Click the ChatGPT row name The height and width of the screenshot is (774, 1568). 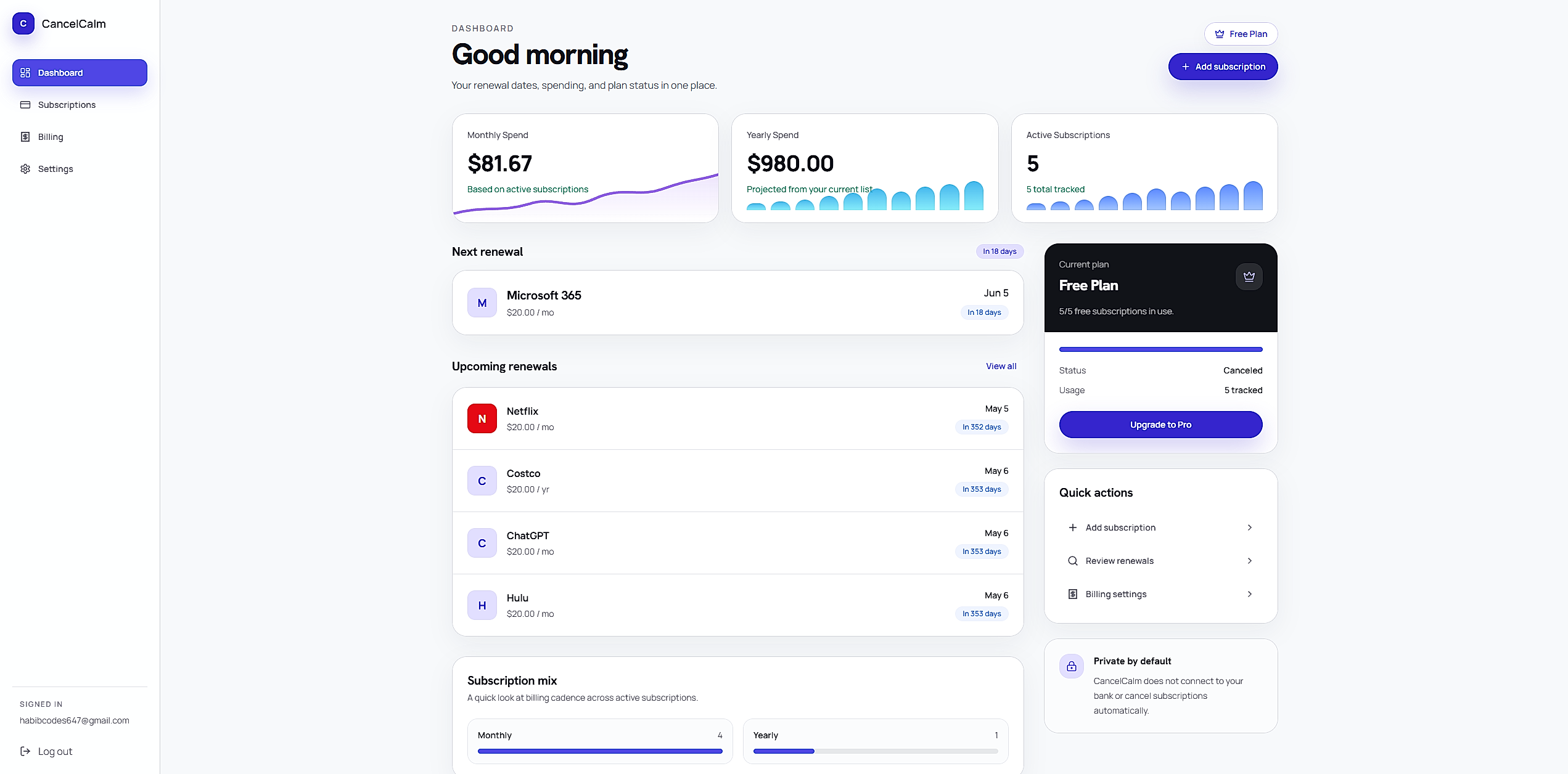point(528,536)
